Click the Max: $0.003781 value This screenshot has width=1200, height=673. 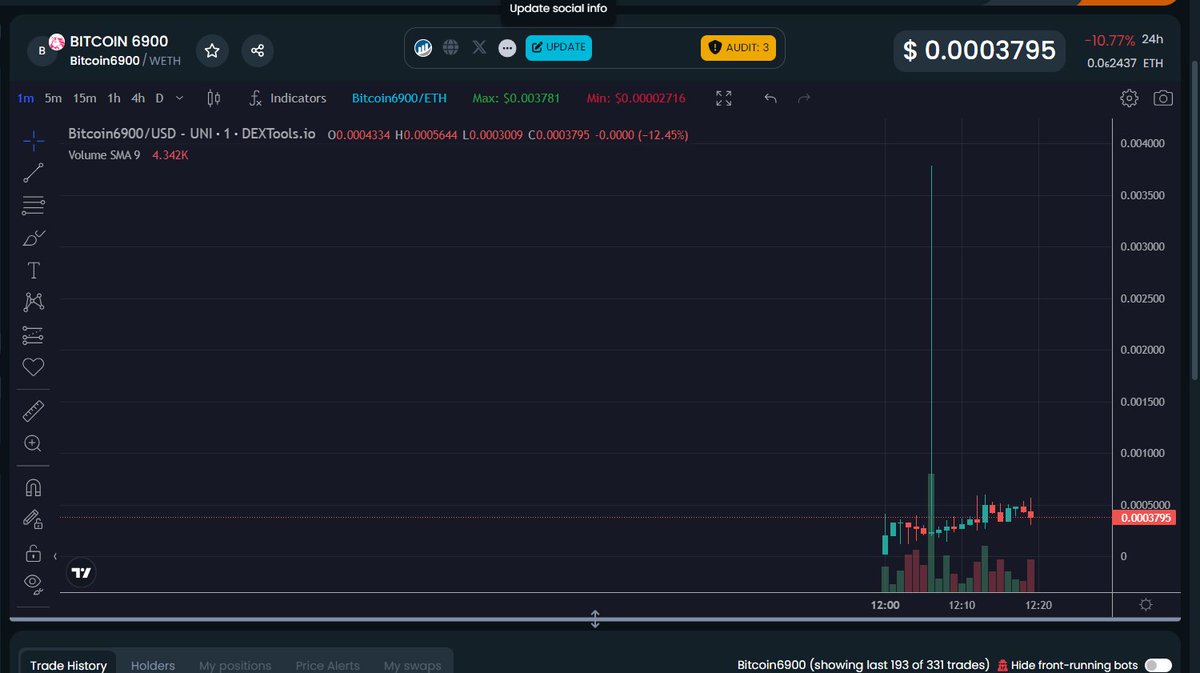click(516, 98)
